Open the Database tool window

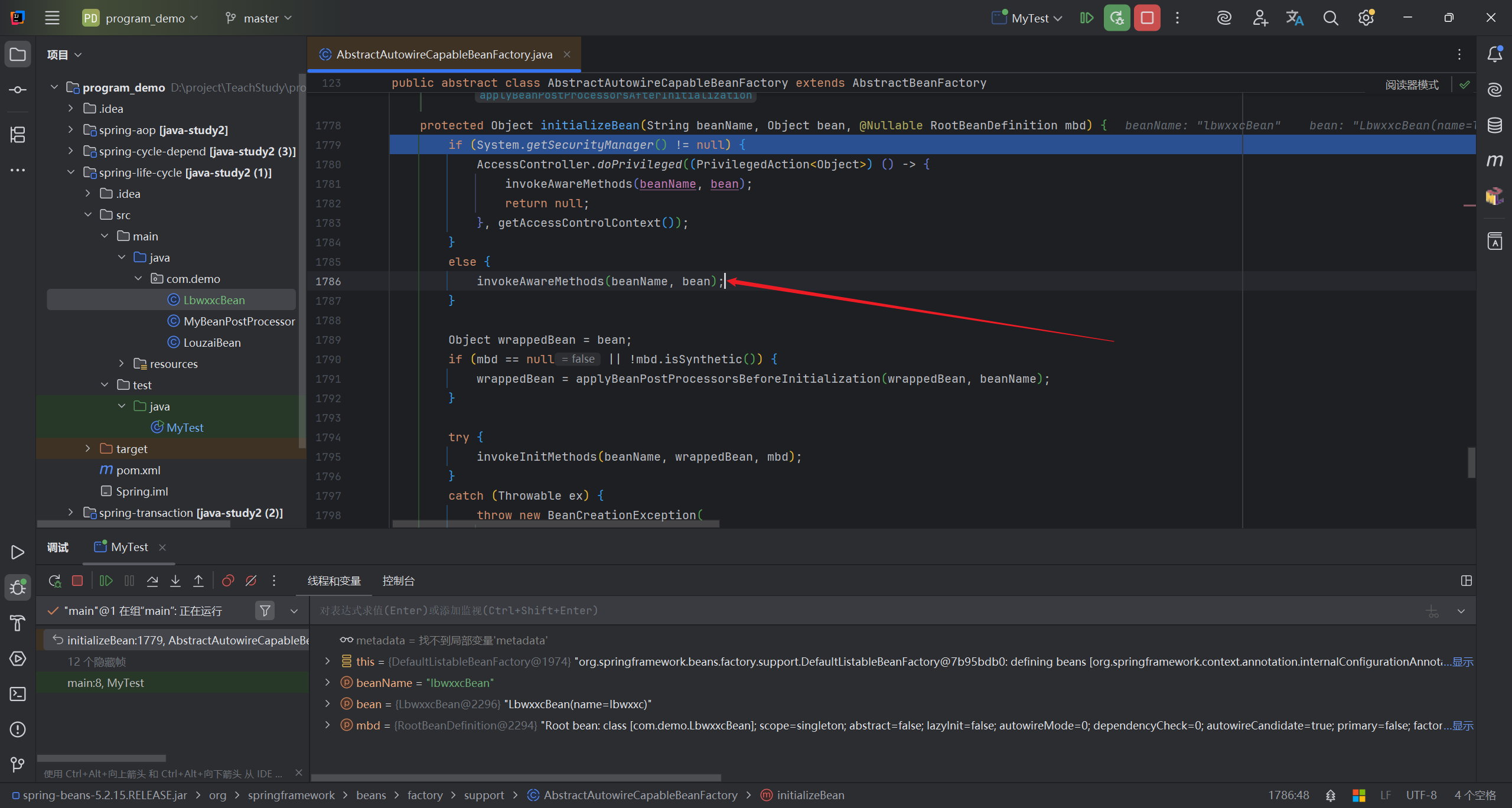pyautogui.click(x=1495, y=125)
